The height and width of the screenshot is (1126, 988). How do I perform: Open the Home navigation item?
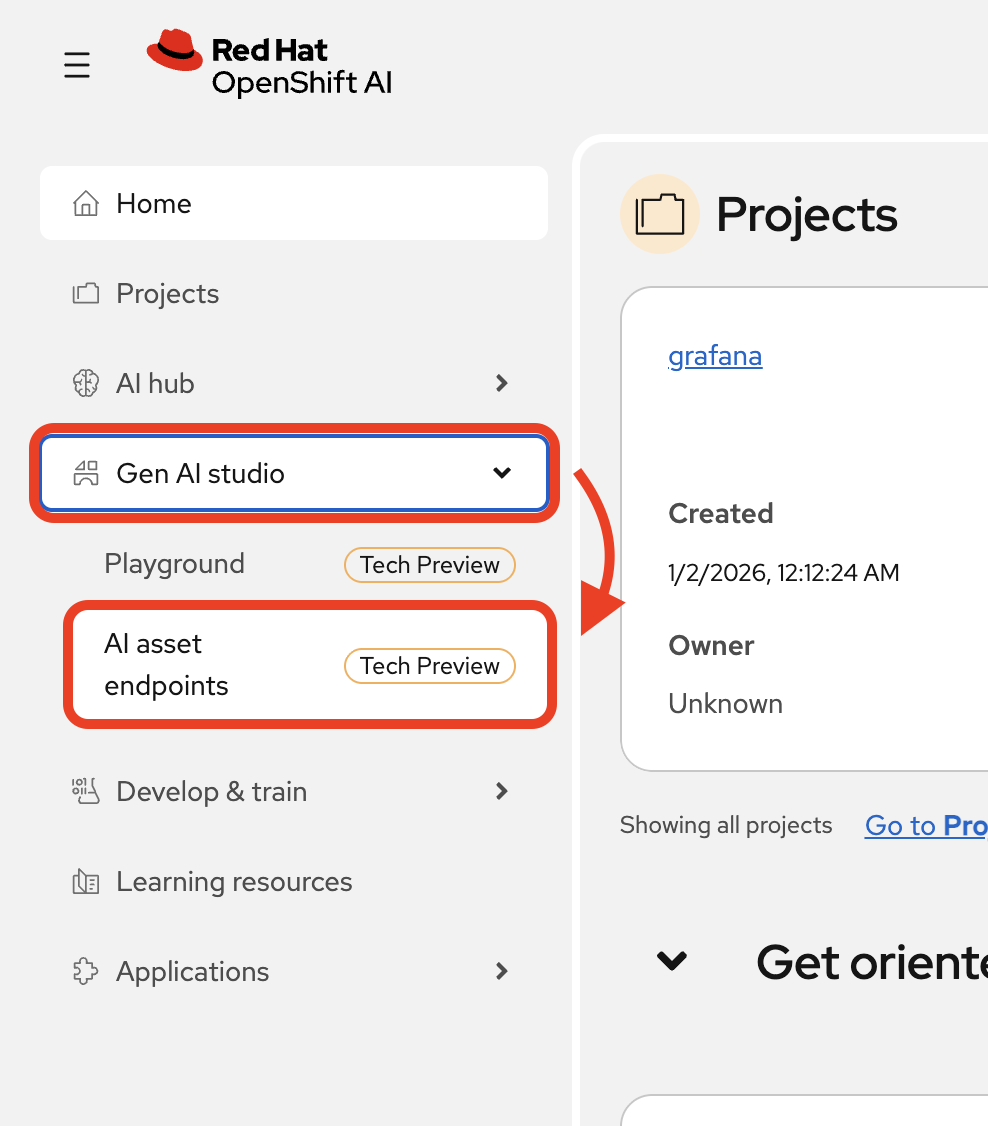click(294, 203)
